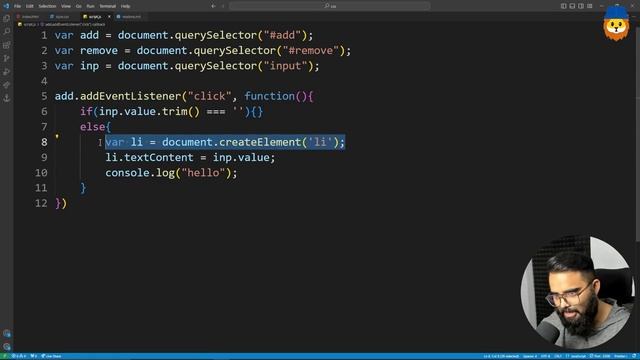640x360 pixels.
Task: Open the Go menu
Action: pos(78,6)
